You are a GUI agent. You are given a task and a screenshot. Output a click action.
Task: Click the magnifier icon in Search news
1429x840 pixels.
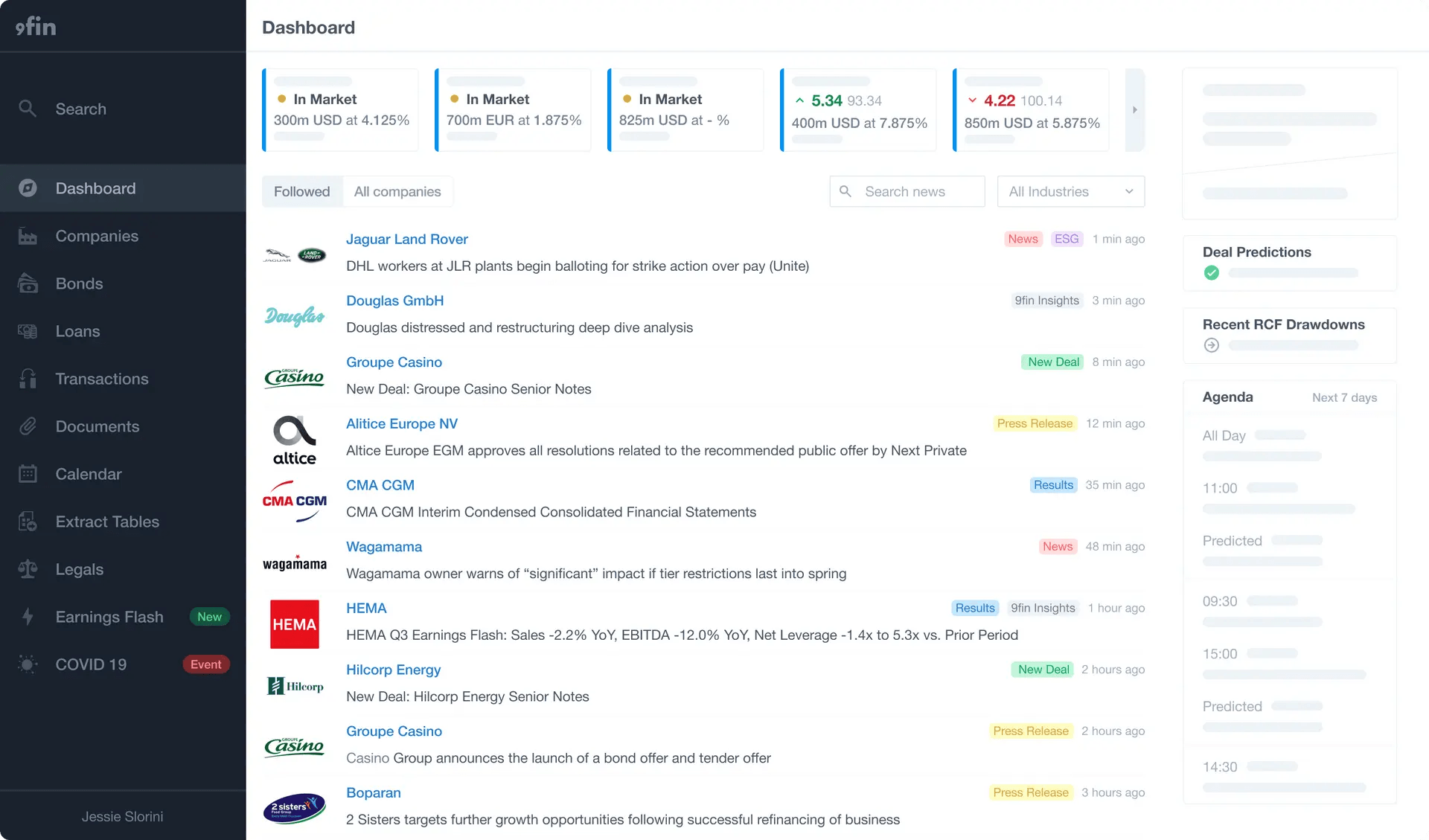(x=845, y=191)
